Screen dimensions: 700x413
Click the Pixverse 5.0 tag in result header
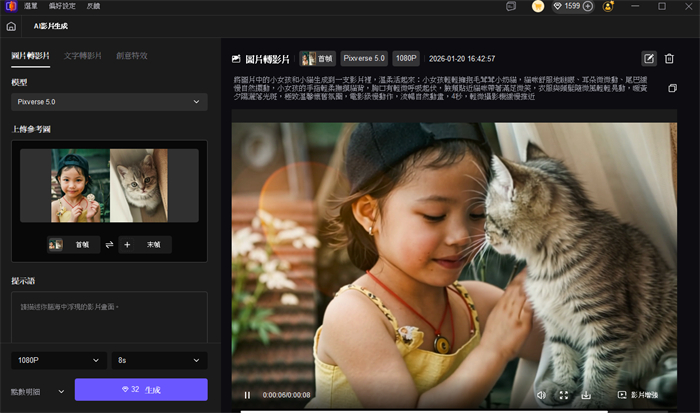tap(364, 58)
